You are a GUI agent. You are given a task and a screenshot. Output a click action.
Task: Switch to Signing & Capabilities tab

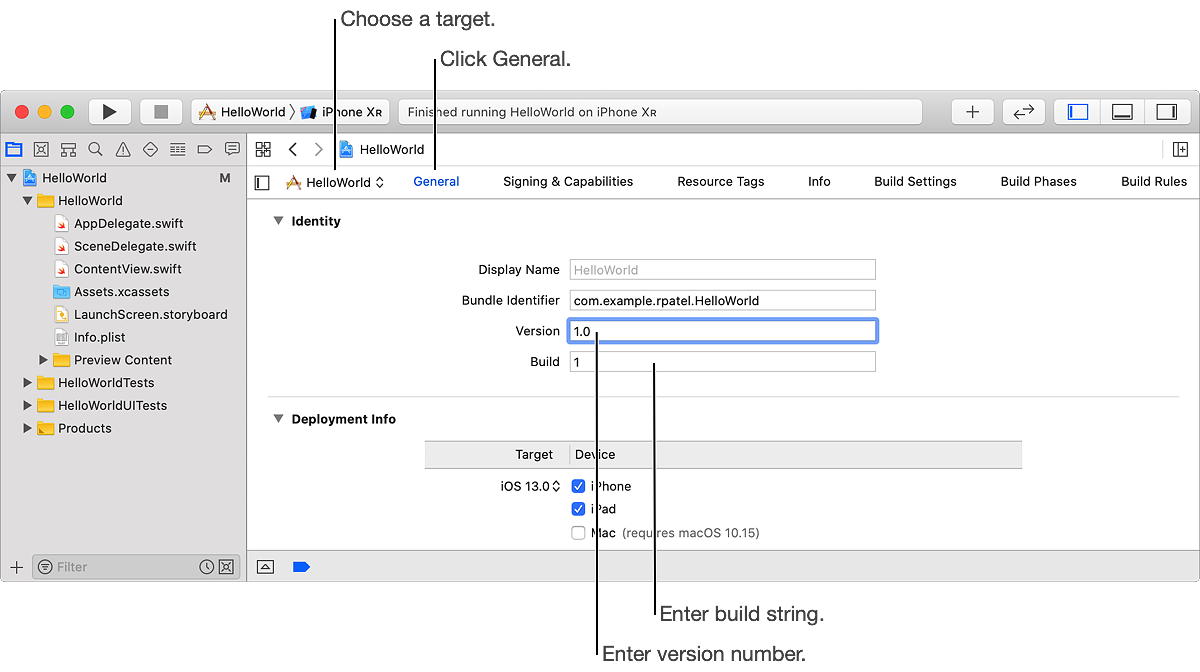(568, 182)
